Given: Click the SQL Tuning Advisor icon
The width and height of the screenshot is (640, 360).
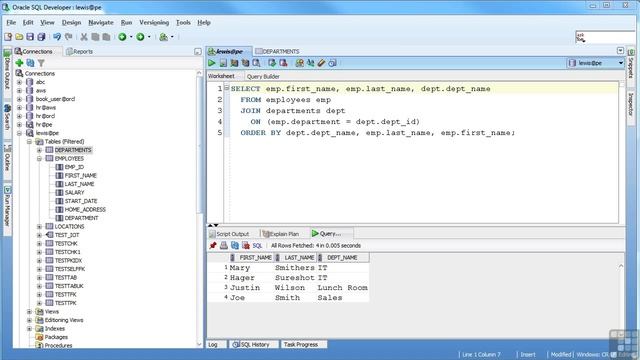Looking at the screenshot, I should [x=256, y=63].
